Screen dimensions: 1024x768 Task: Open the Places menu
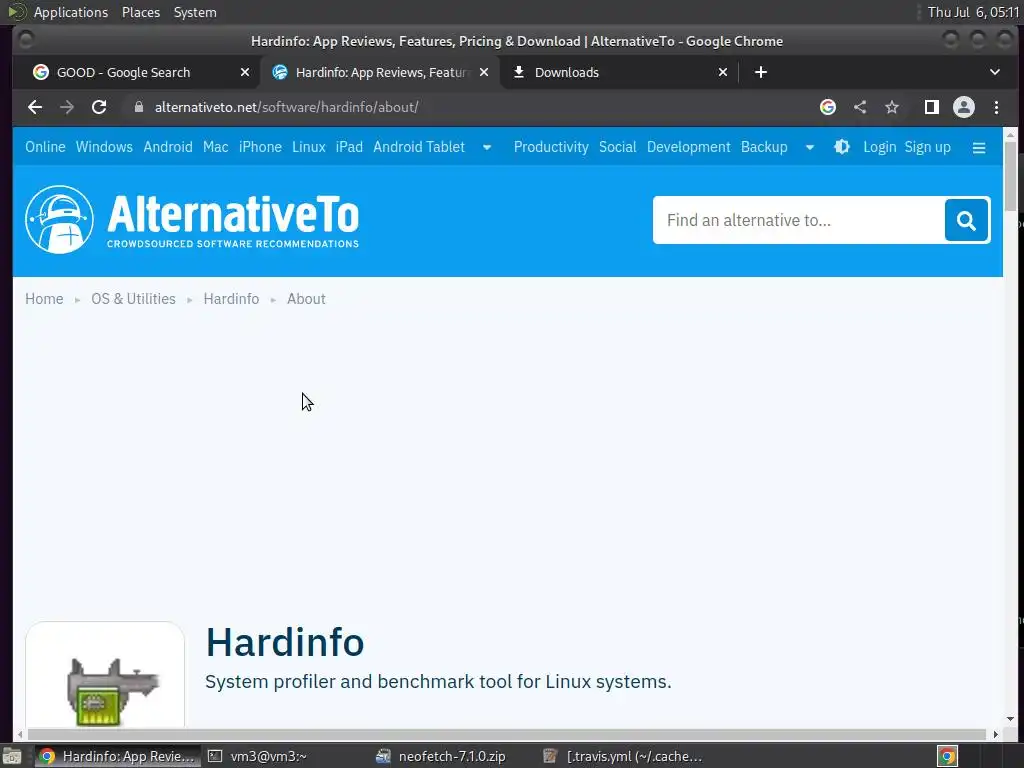point(141,12)
